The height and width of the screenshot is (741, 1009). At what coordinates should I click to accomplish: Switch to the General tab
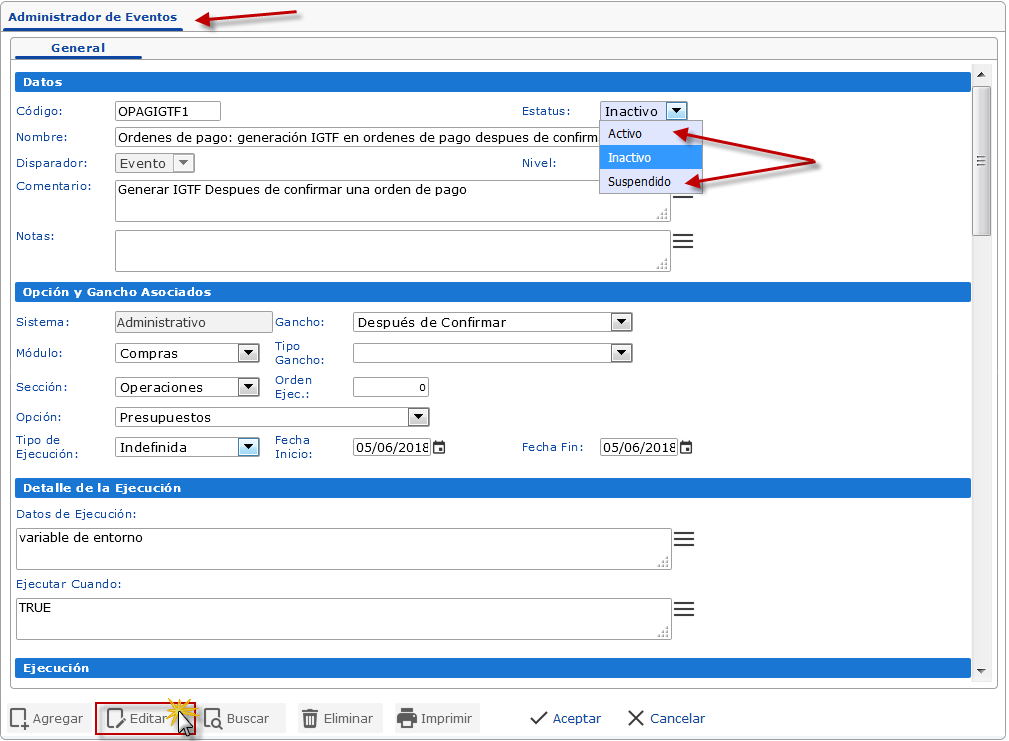[x=78, y=48]
